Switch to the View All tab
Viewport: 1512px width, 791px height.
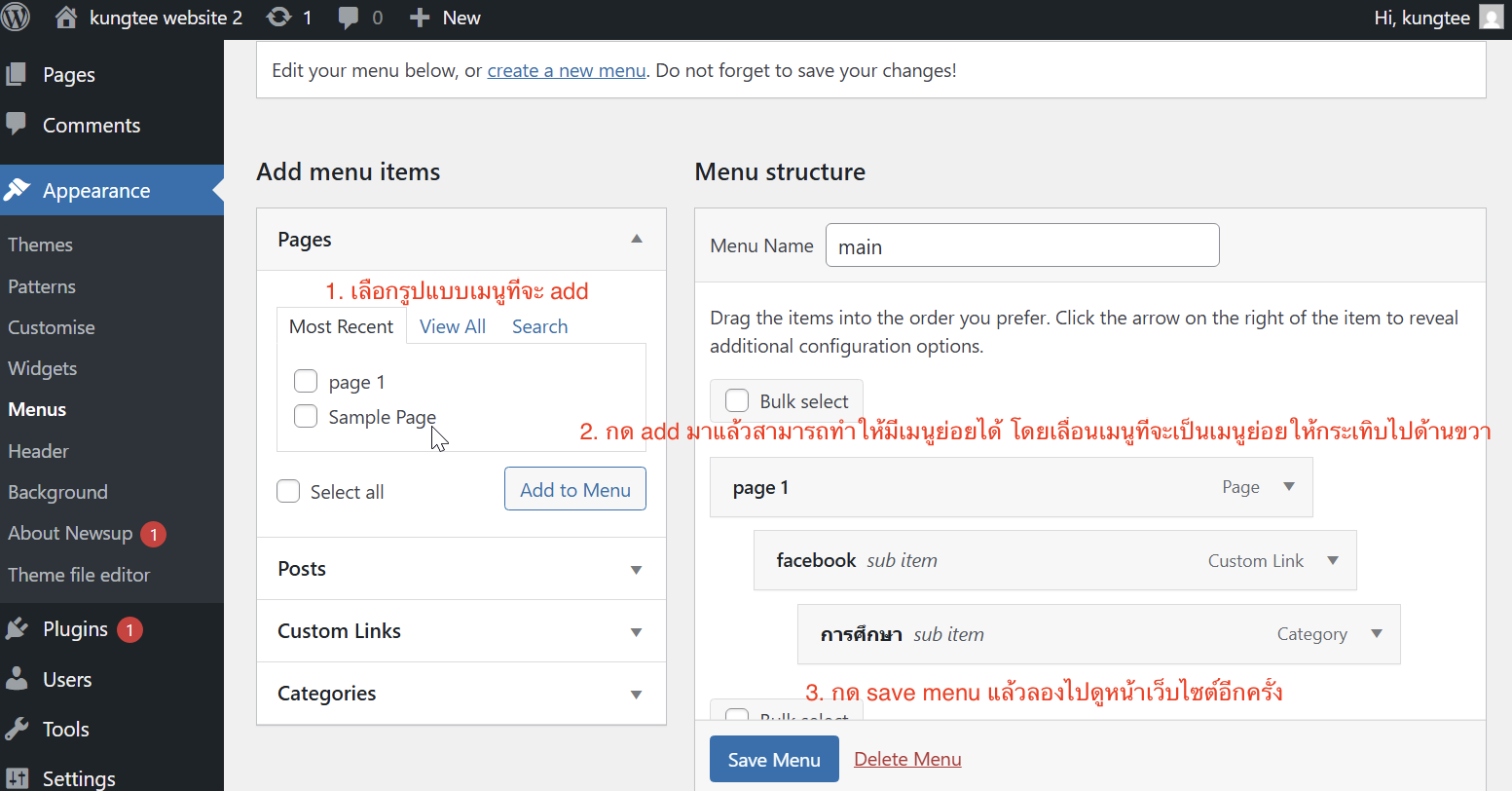pyautogui.click(x=453, y=326)
